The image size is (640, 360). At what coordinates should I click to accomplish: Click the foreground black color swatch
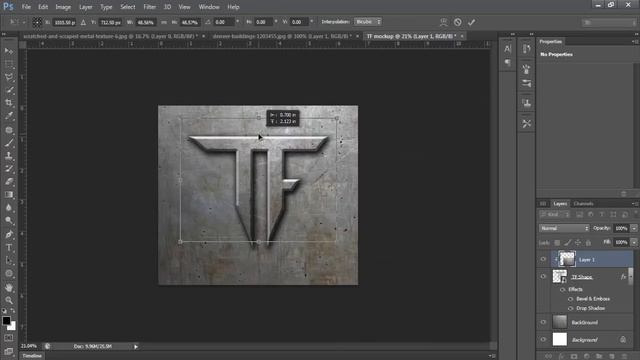pos(6,320)
